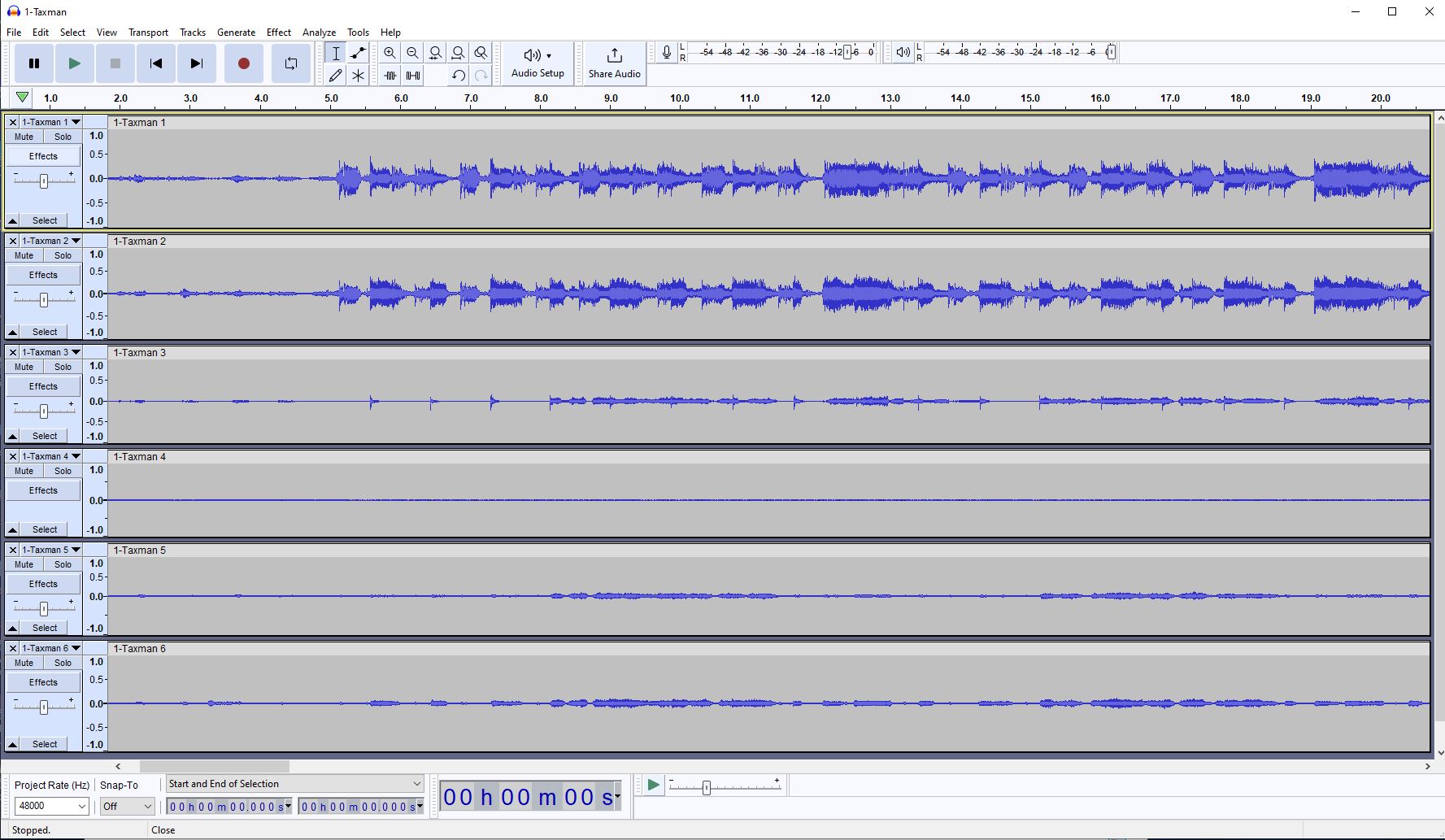Screen dimensions: 1445x840
Task: Click the horizontal scrollbar thumb
Action: click(215, 766)
